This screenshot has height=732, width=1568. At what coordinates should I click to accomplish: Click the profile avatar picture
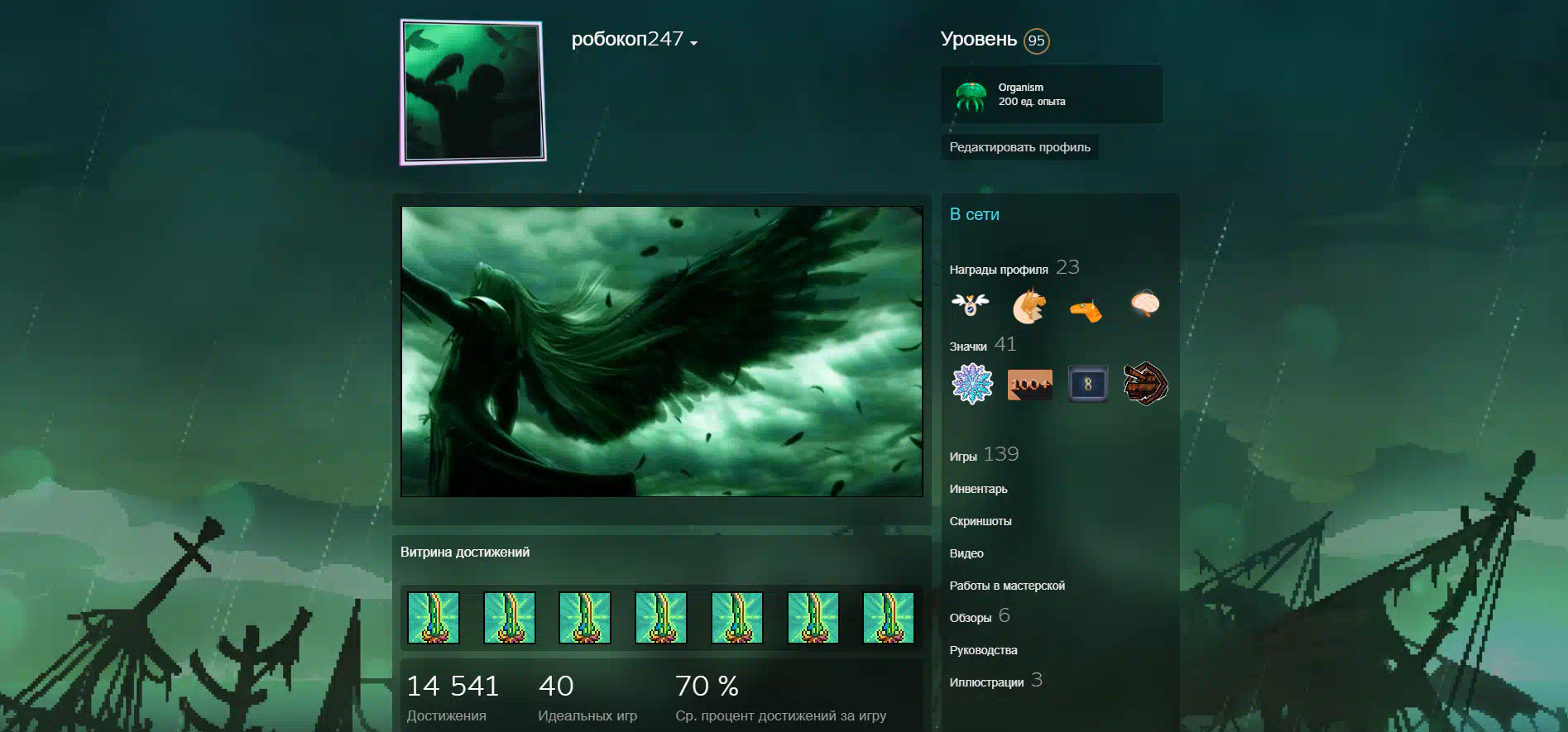pyautogui.click(x=473, y=92)
